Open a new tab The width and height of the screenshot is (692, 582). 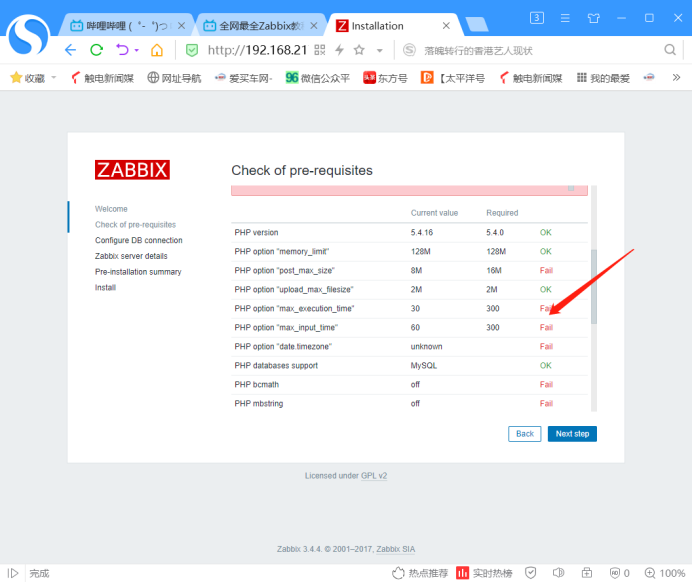point(477,25)
